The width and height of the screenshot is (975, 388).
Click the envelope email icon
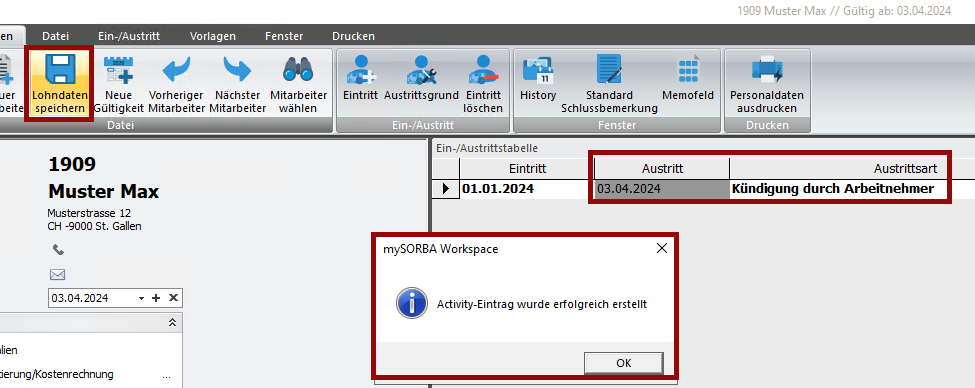click(x=57, y=274)
